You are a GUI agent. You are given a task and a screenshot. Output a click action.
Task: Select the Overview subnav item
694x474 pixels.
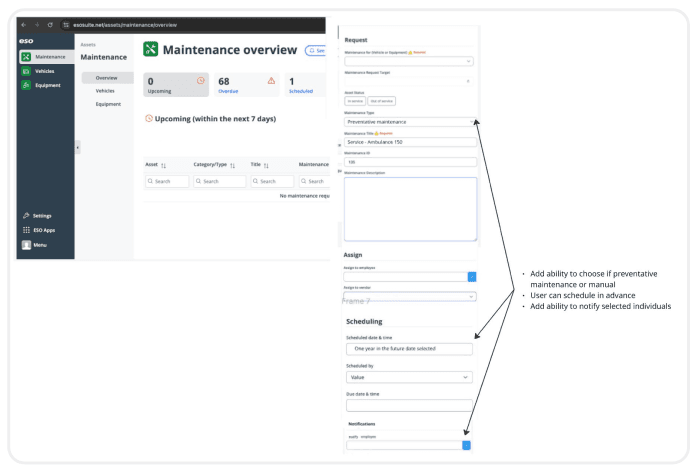(108, 78)
